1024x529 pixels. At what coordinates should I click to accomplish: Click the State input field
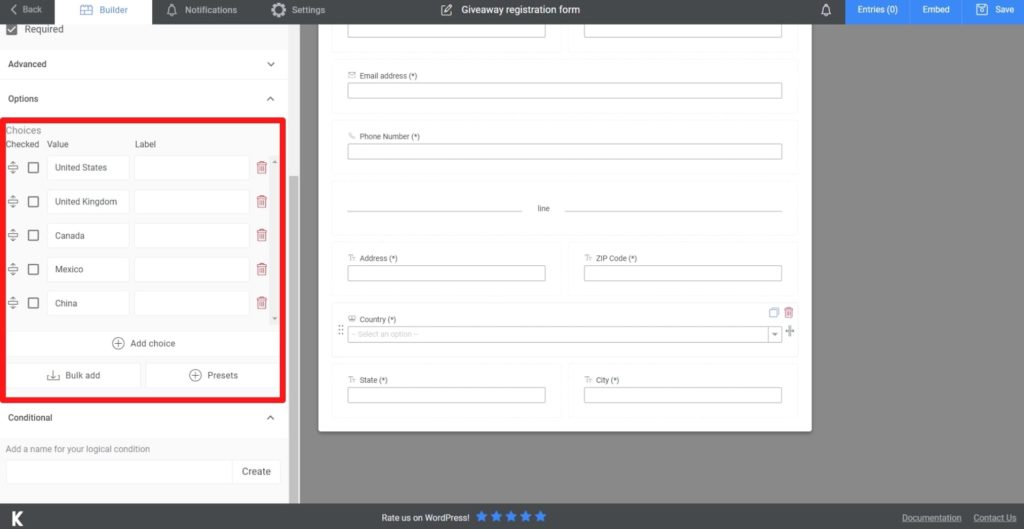coord(446,395)
